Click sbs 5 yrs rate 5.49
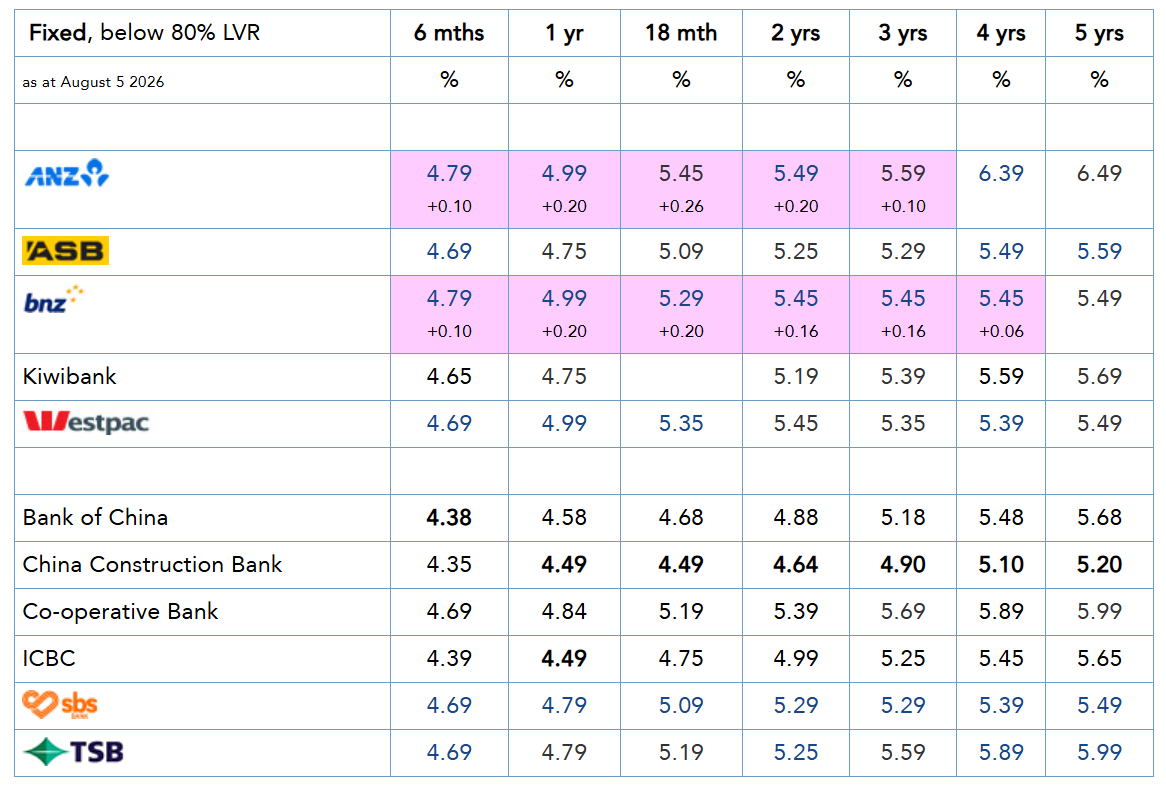The height and width of the screenshot is (789, 1166). pyautogui.click(x=1099, y=705)
